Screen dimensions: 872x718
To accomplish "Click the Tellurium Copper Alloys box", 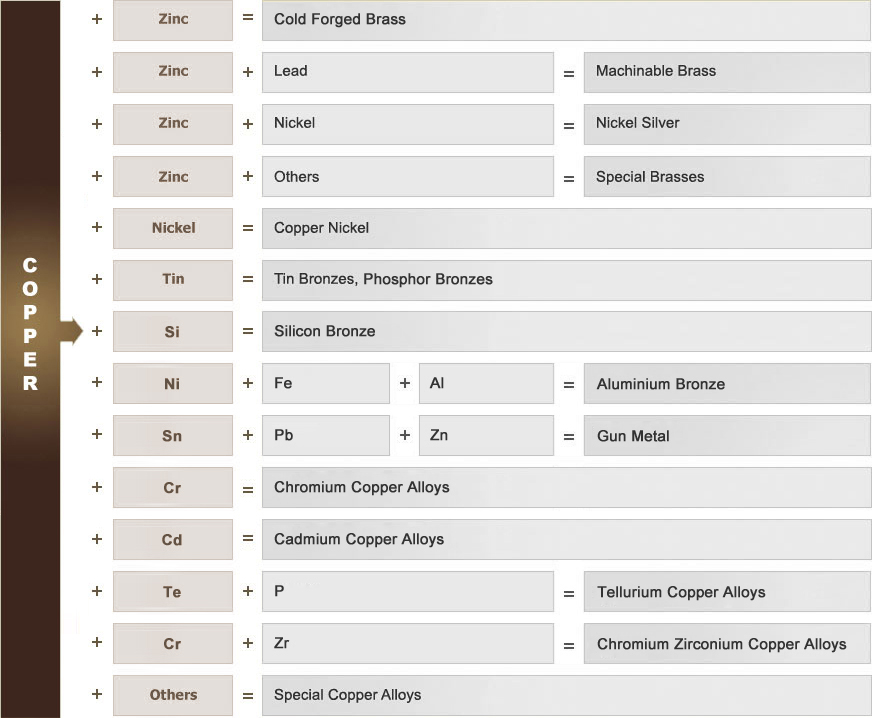I will point(727,592).
